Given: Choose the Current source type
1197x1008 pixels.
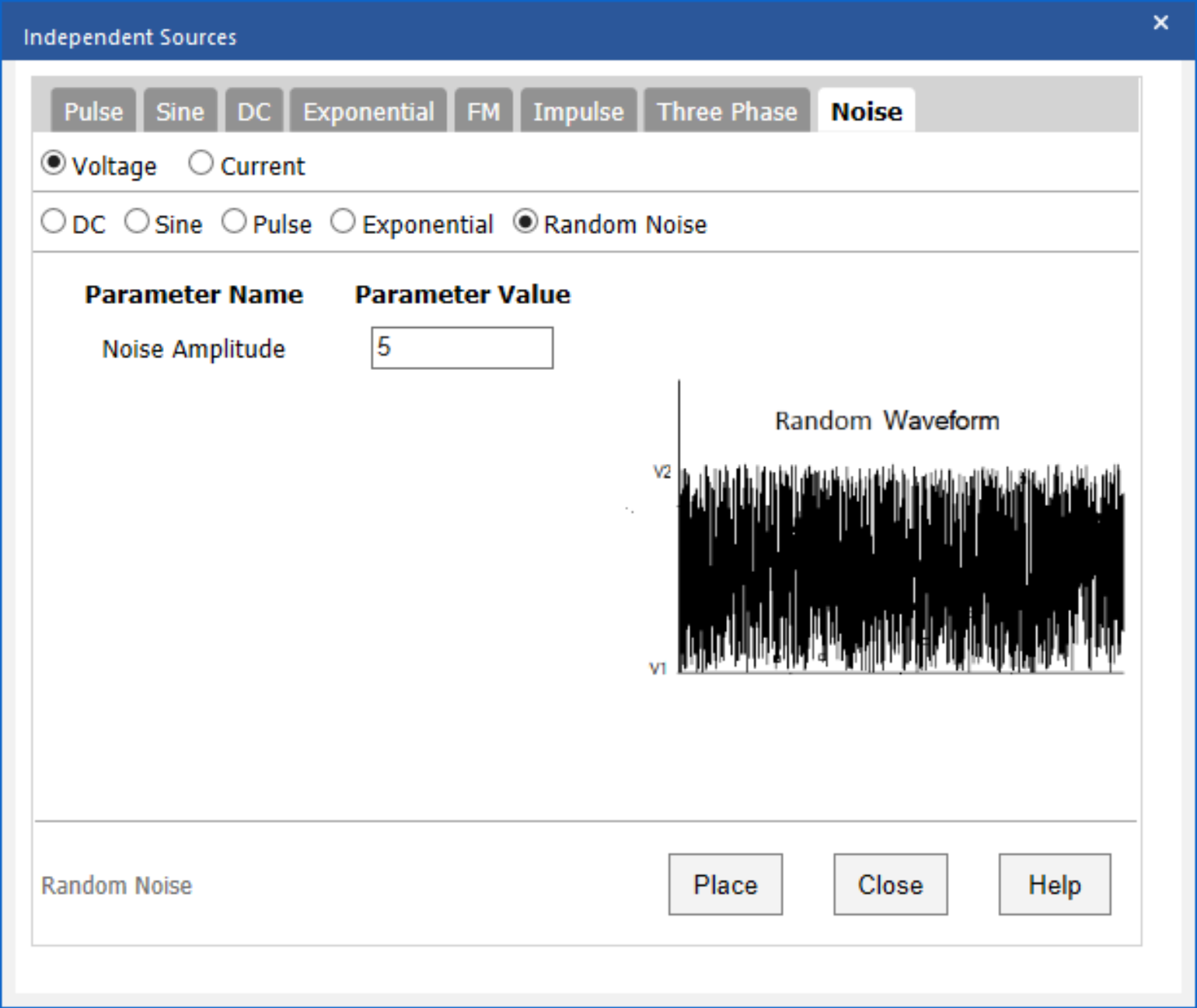Looking at the screenshot, I should (x=201, y=163).
